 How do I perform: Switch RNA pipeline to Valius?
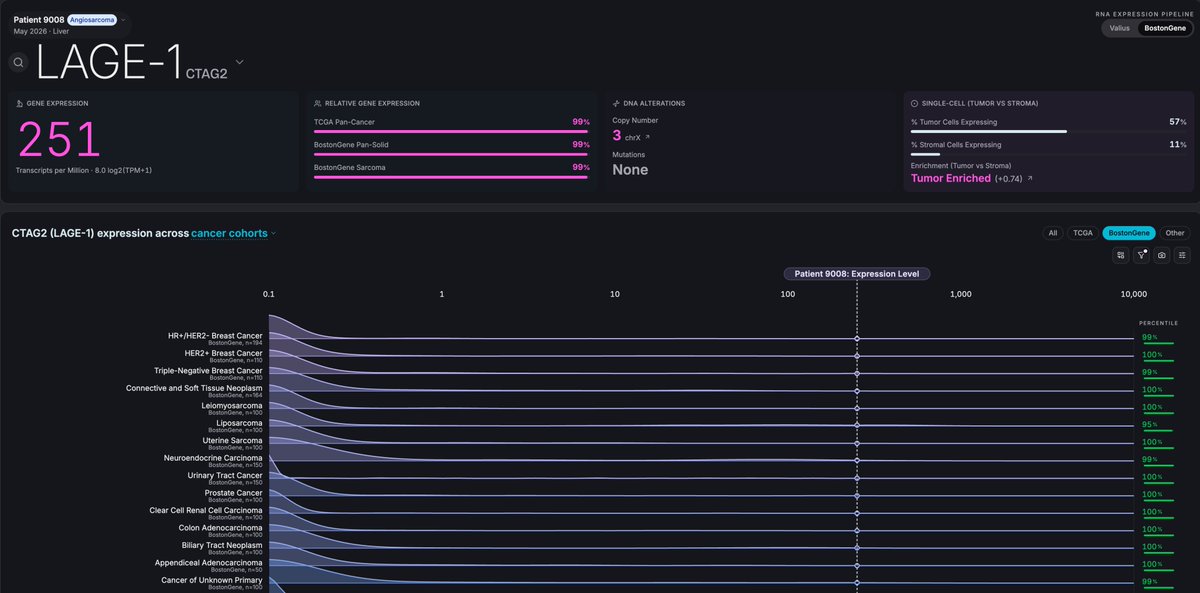(1120, 28)
